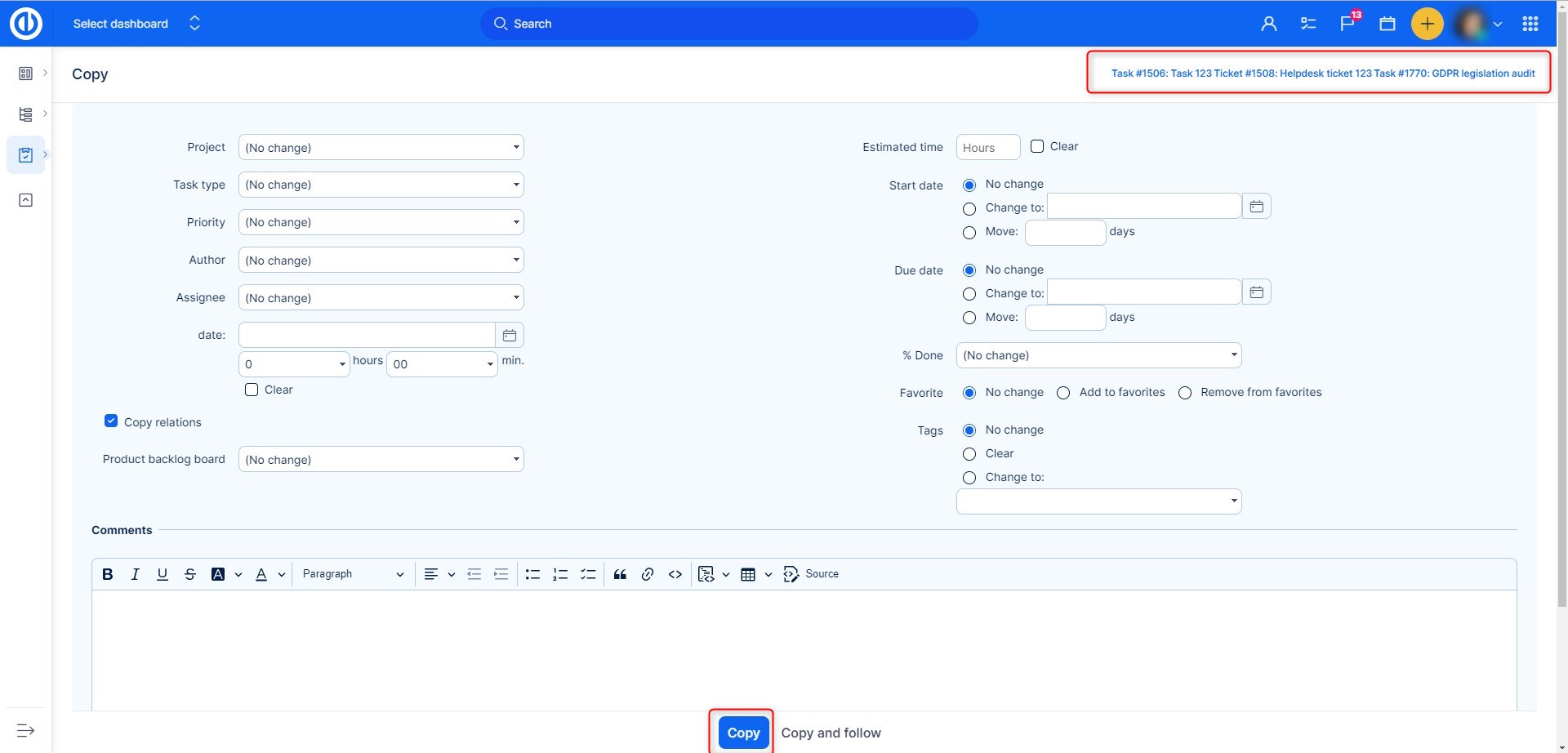This screenshot has width=1568, height=753.
Task: Expand the Assignee dropdown
Action: pos(381,298)
